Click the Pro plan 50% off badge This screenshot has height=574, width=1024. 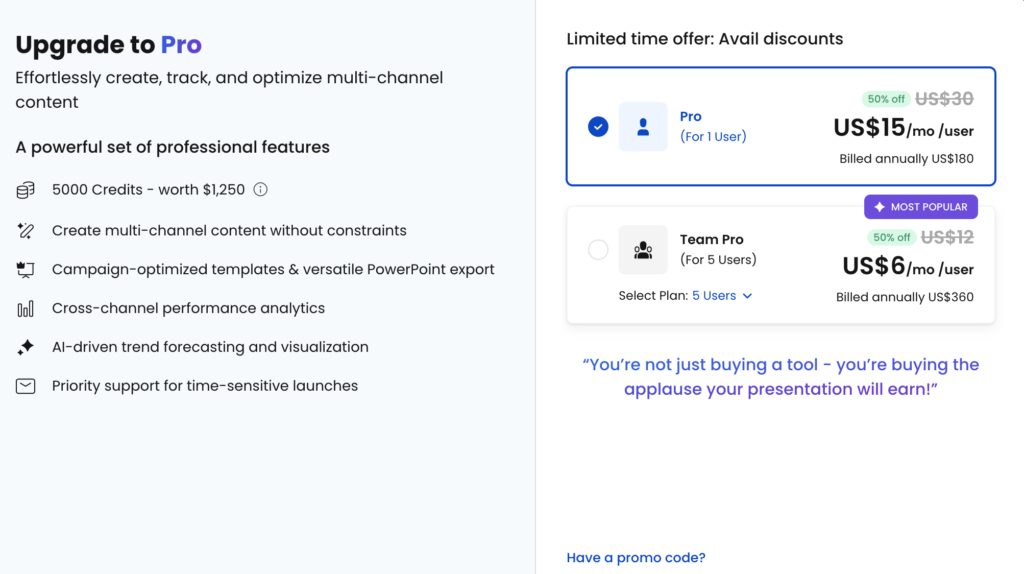[x=886, y=99]
